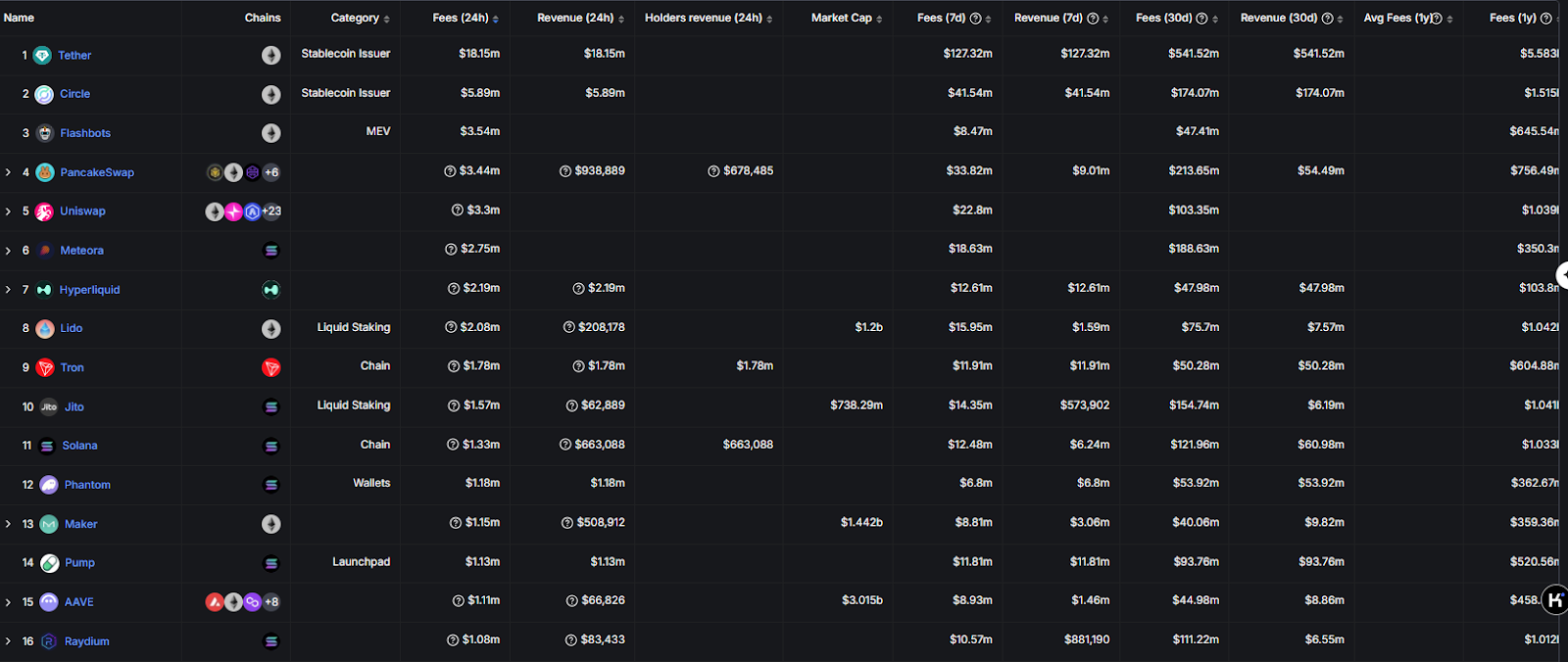1568x662 pixels.
Task: Click the Pump logo icon
Action: click(x=49, y=563)
